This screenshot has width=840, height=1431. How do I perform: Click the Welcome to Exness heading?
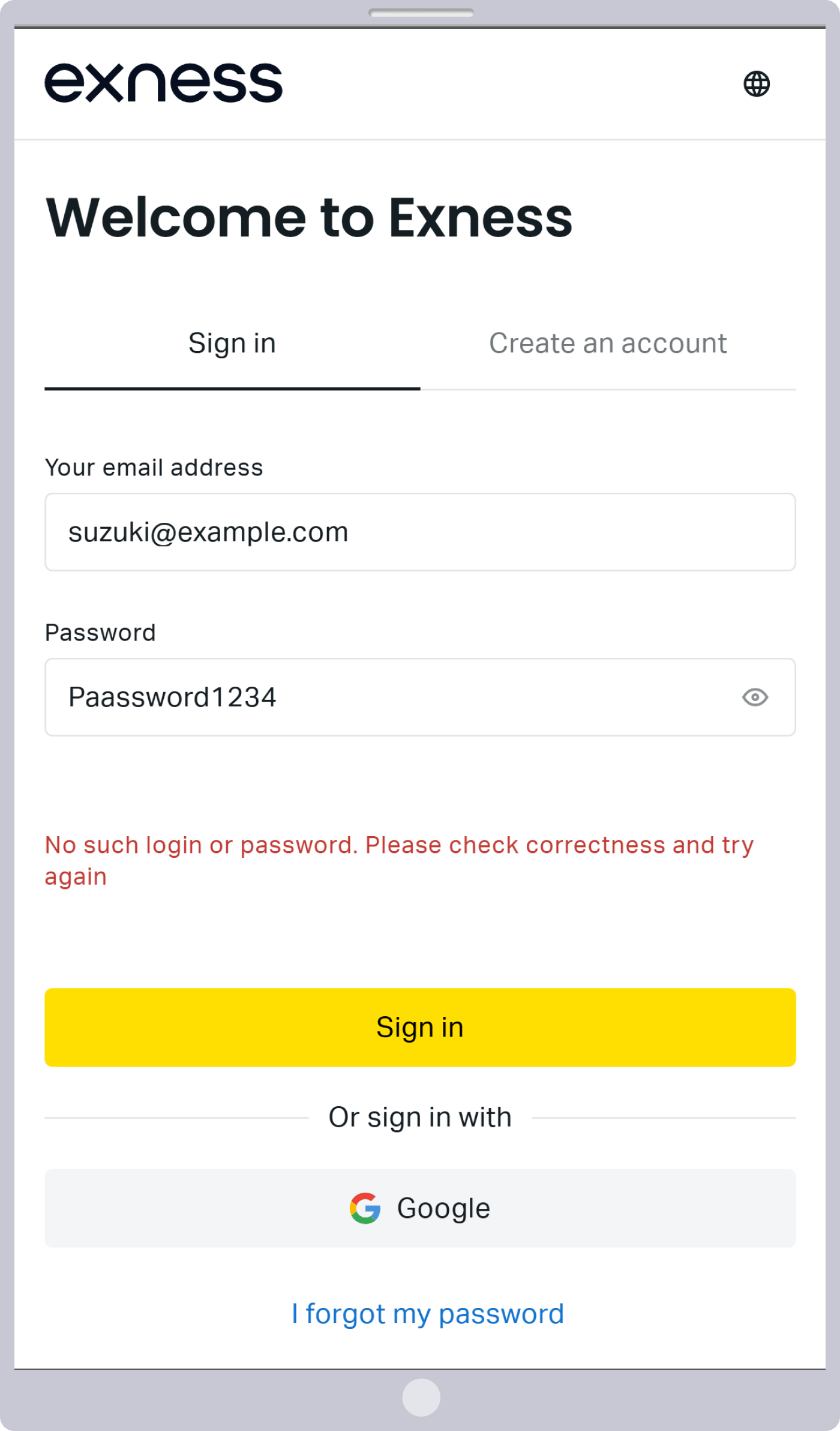[309, 217]
